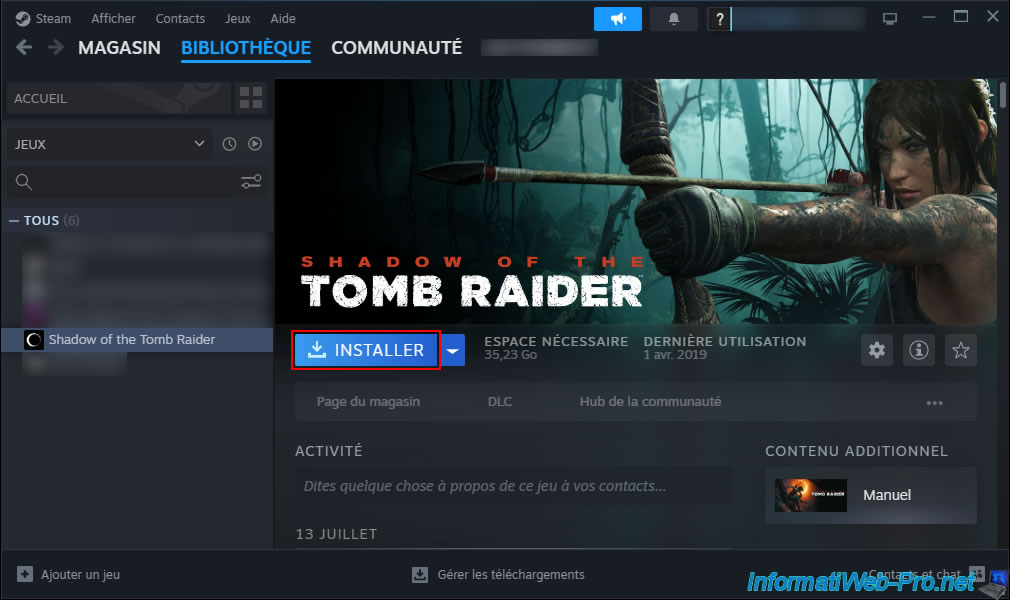Click the 13 JUILLET date heading

tap(336, 534)
